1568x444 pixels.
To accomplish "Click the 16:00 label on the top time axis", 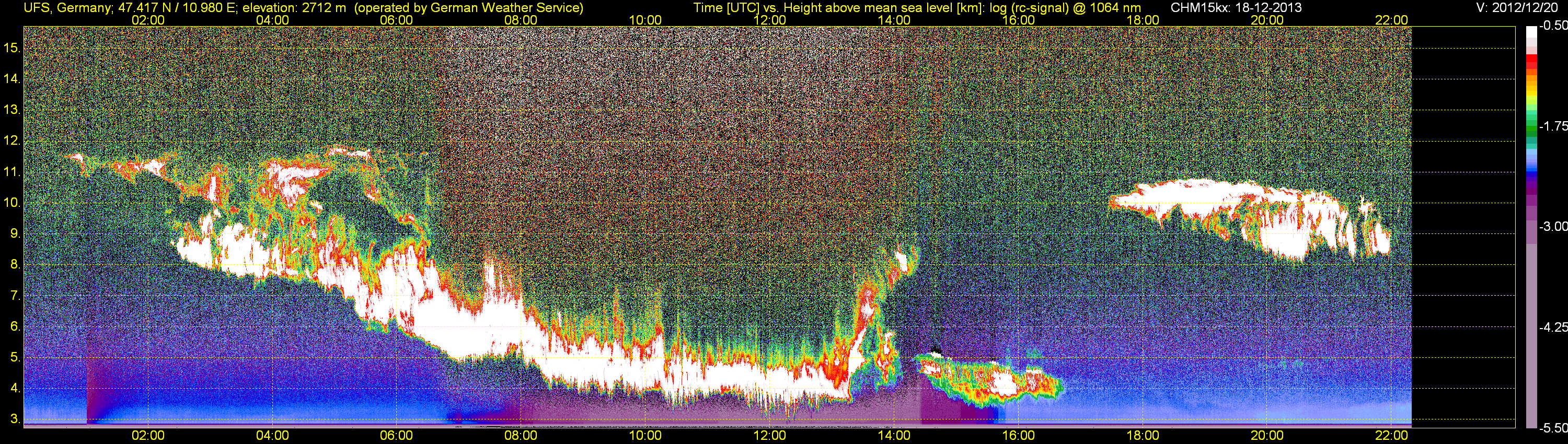I will pos(1018,19).
